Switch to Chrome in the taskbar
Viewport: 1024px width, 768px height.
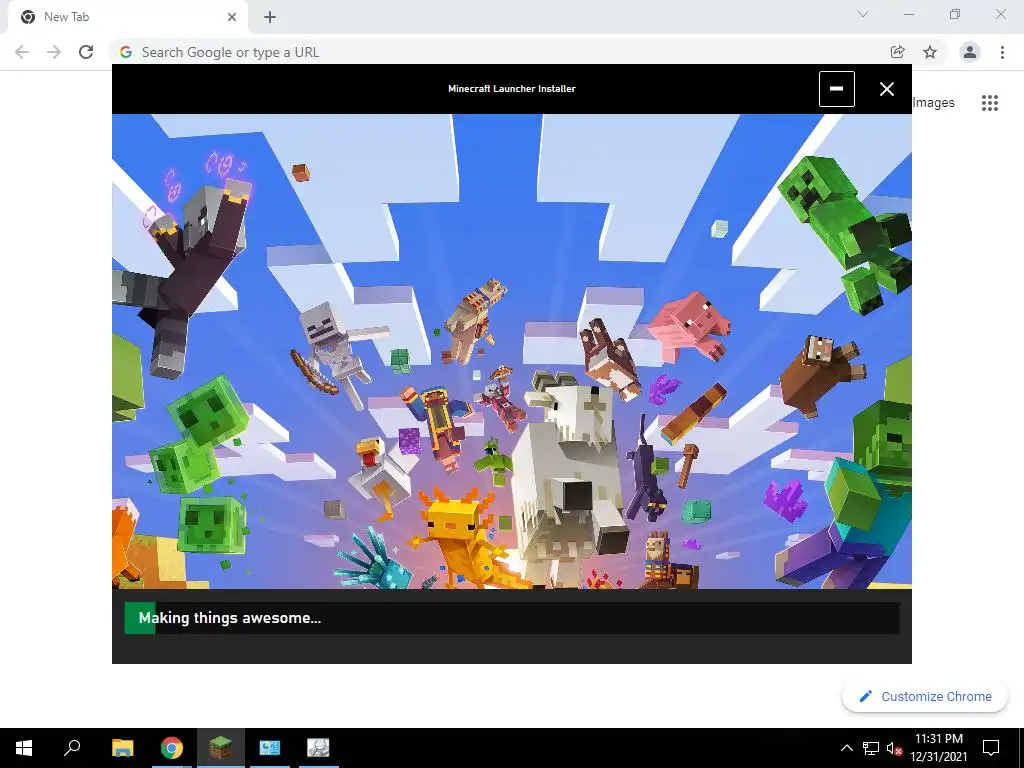point(171,748)
